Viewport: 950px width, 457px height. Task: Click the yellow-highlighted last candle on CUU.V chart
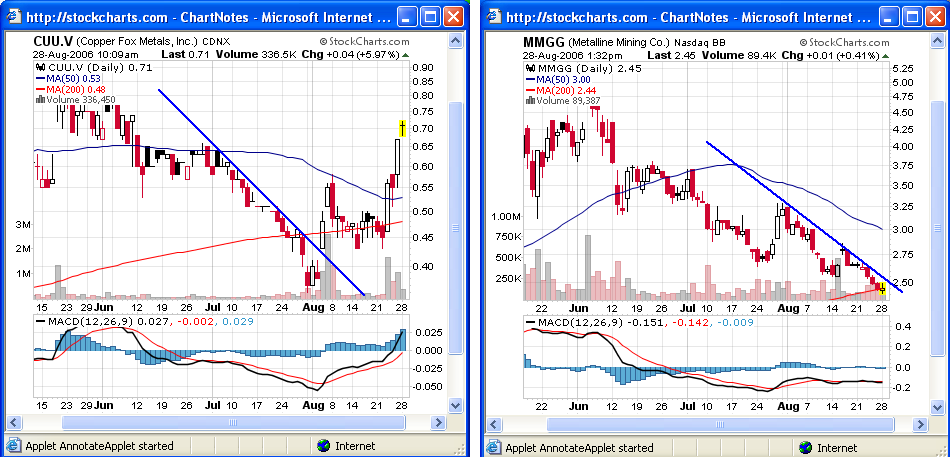point(402,128)
